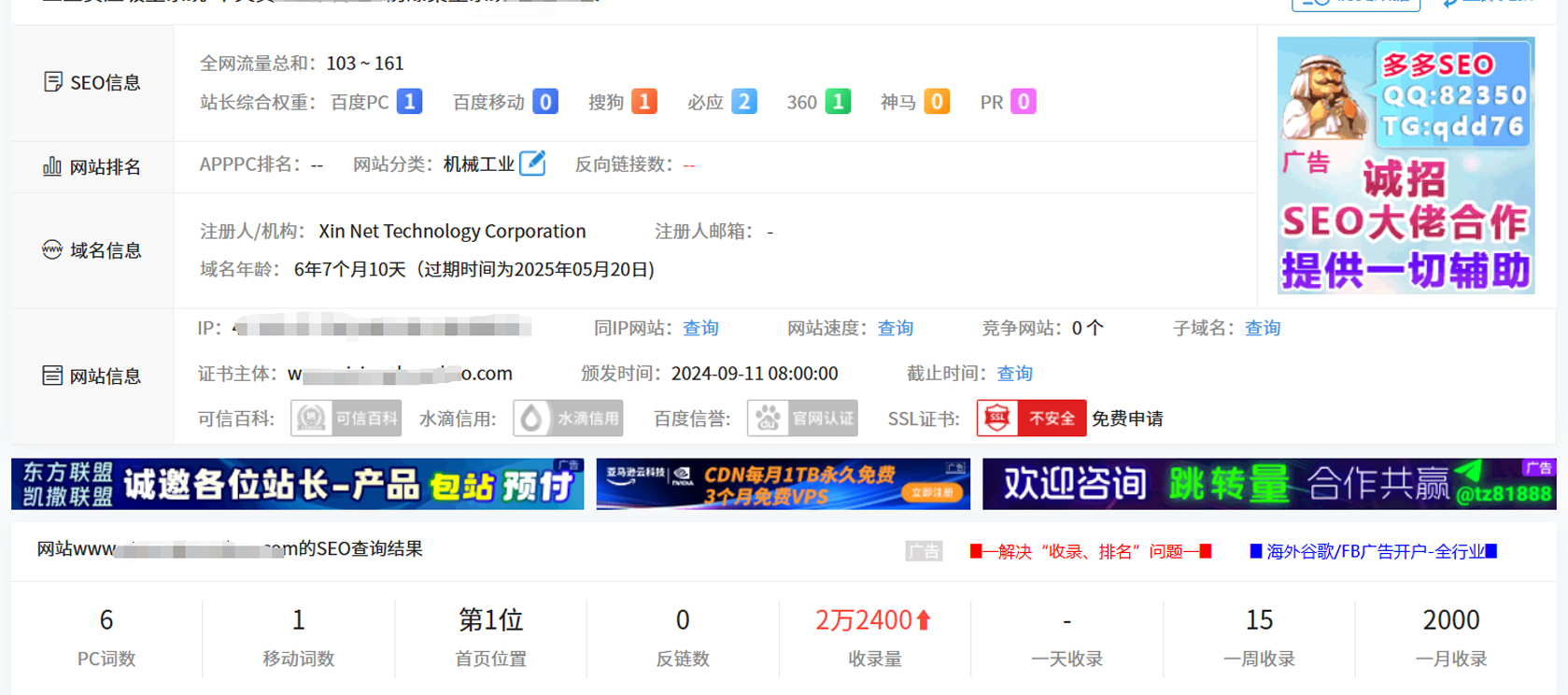Open 同IP网站 查询 link

[700, 328]
